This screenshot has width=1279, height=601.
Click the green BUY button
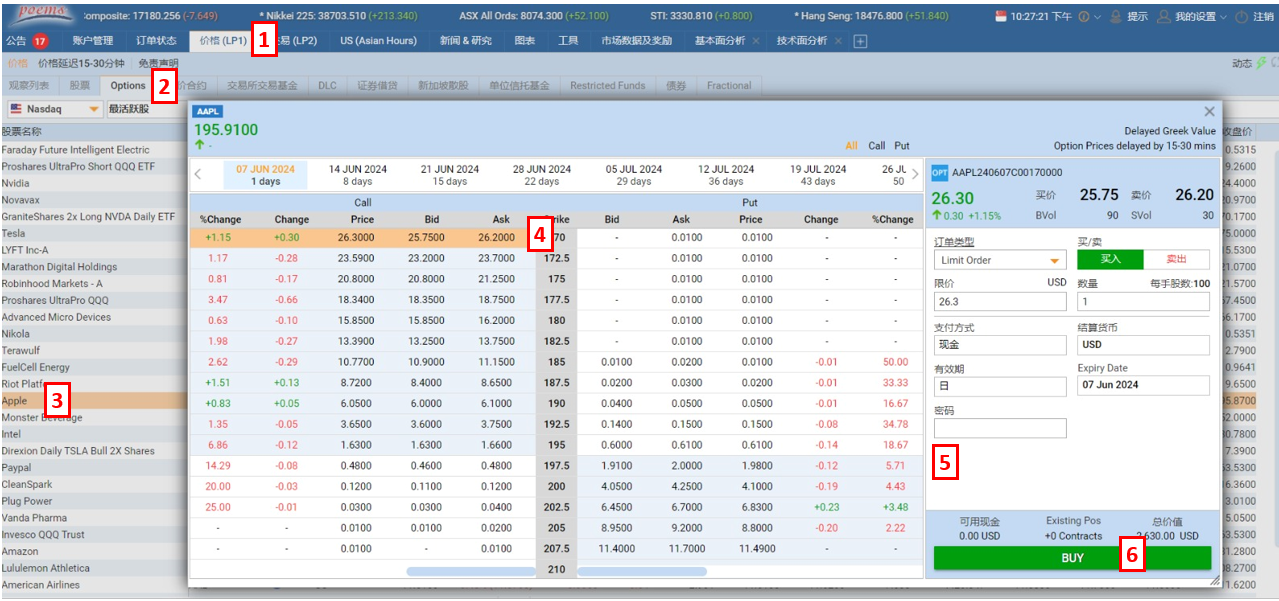point(1072,558)
